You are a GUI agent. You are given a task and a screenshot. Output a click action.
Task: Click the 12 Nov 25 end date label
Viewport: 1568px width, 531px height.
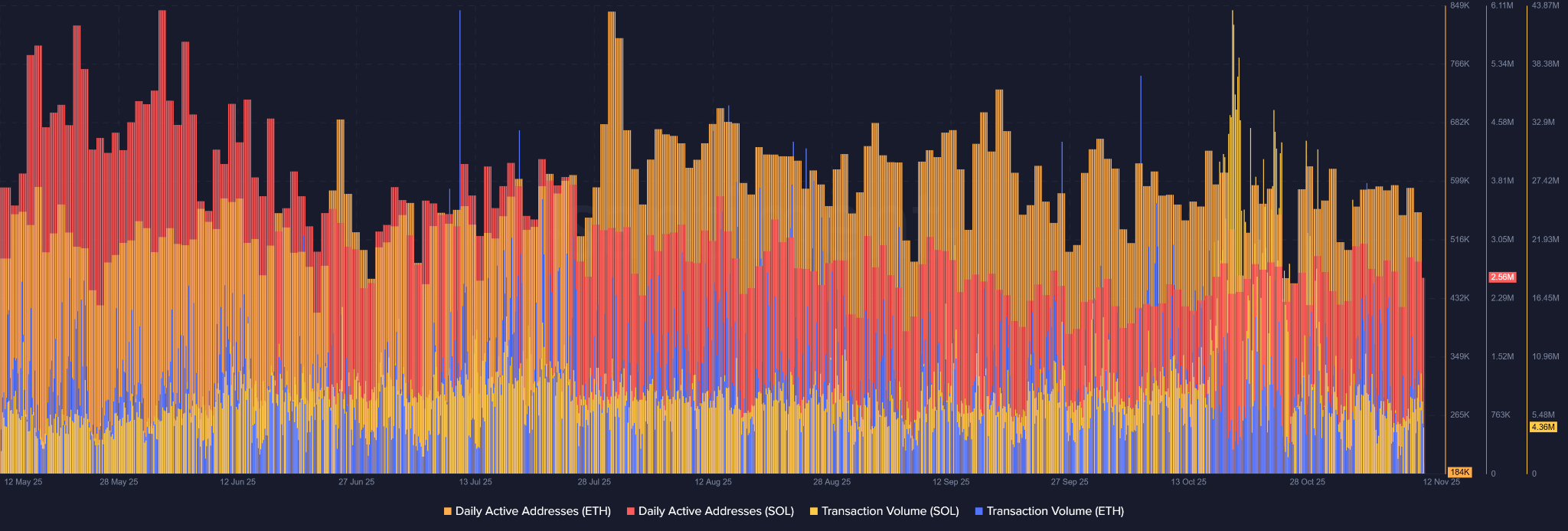(x=1441, y=482)
